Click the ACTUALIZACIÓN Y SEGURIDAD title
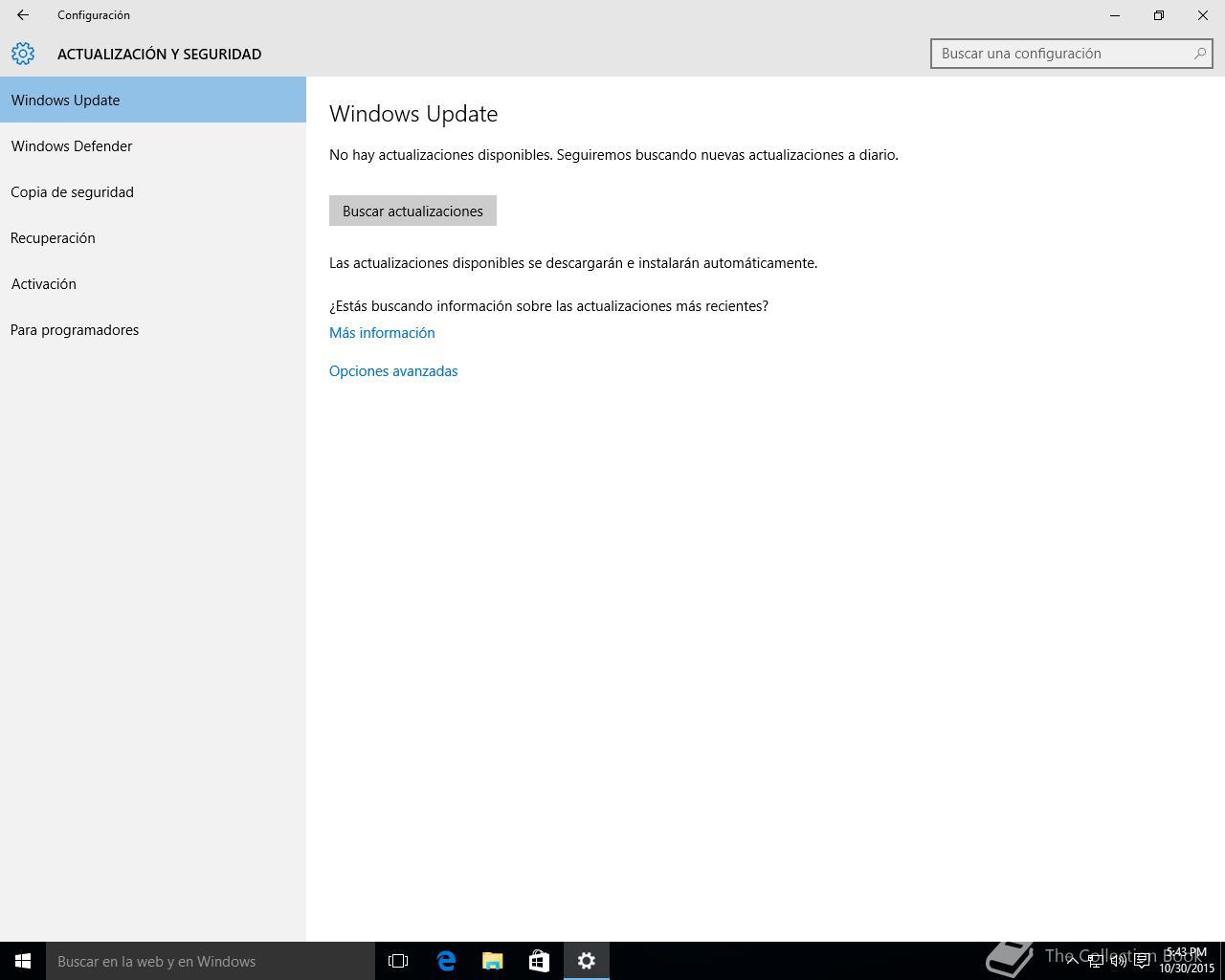The width and height of the screenshot is (1225, 980). pyautogui.click(x=160, y=55)
